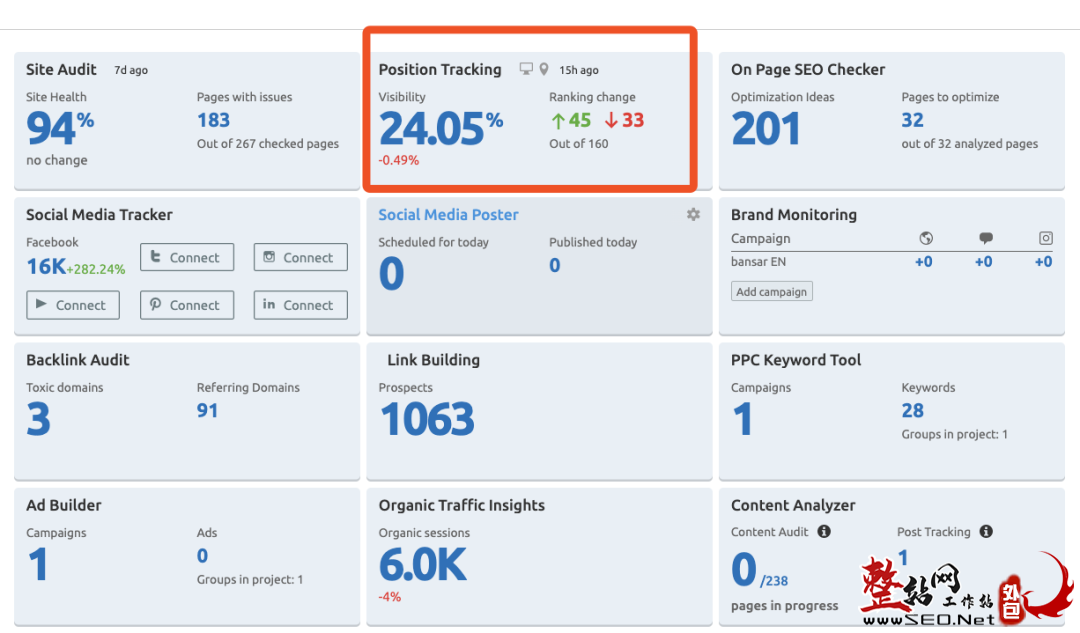Click the 91 referring domains value
The height and width of the screenshot is (633, 1080).
click(207, 411)
